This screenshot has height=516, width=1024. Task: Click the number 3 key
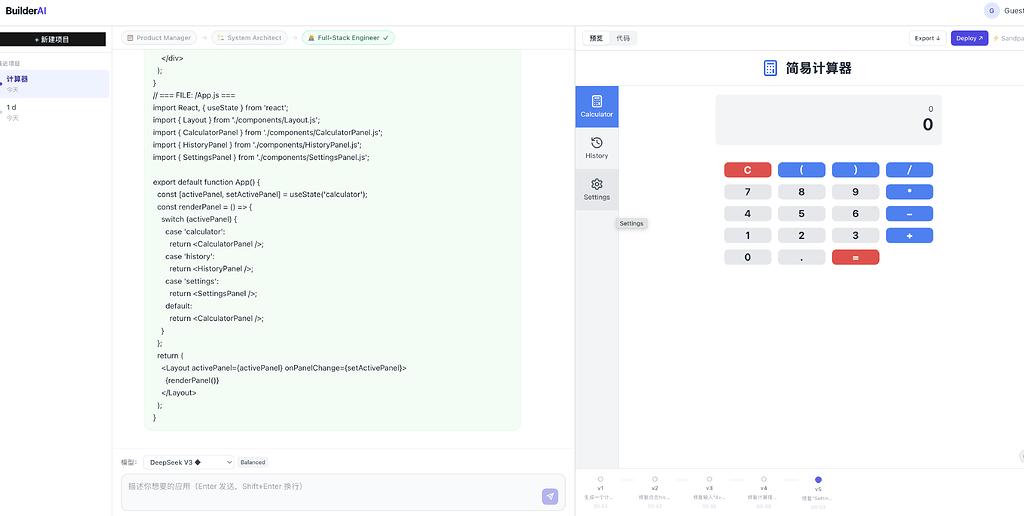tap(856, 235)
